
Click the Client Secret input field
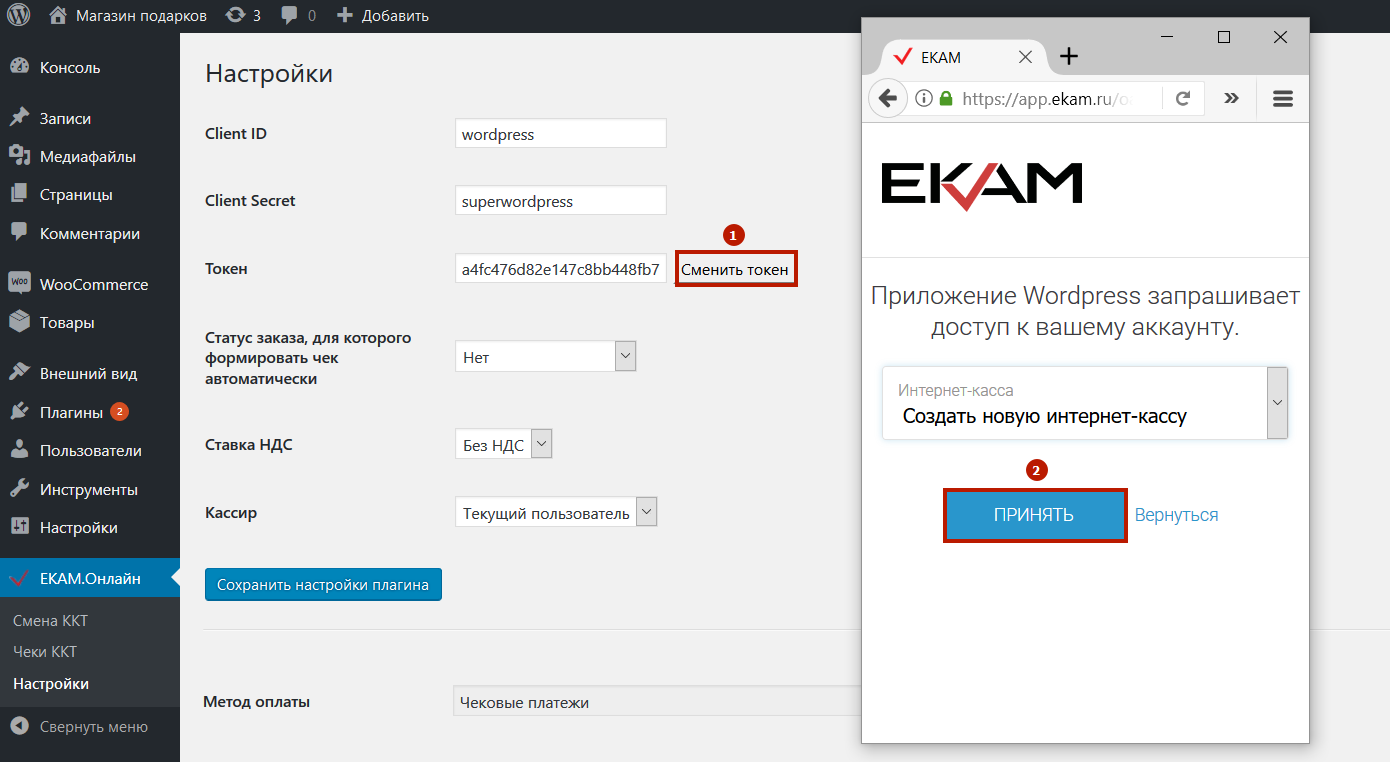561,200
